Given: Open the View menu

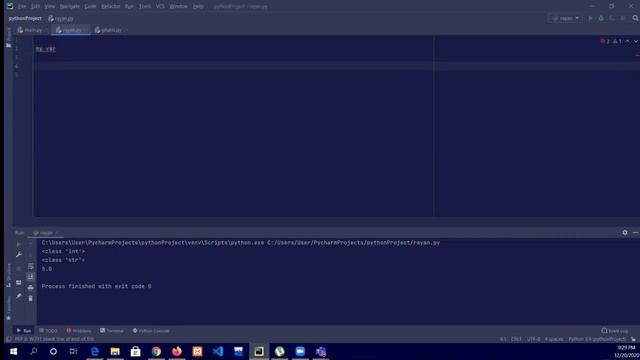Looking at the screenshot, I should (50, 7).
